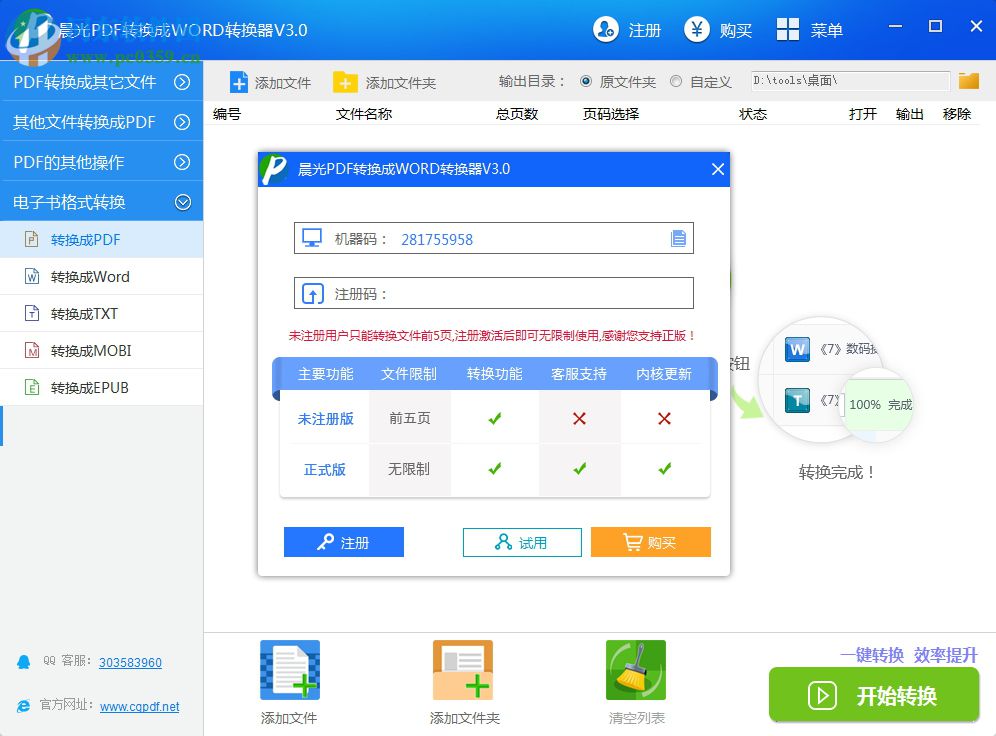Click the 100% completion progress indicator
Image resolution: width=996 pixels, height=736 pixels.
[878, 405]
